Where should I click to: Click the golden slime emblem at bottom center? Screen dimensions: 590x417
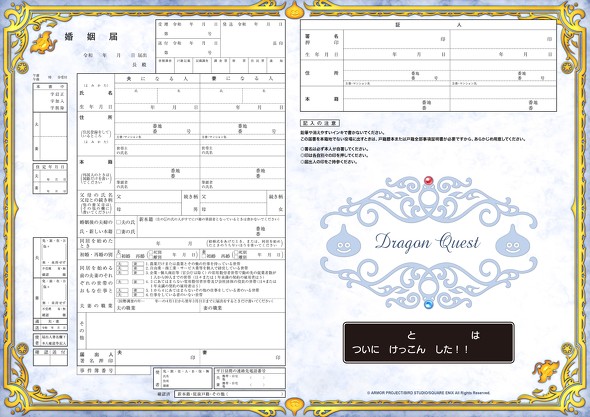click(x=295, y=406)
